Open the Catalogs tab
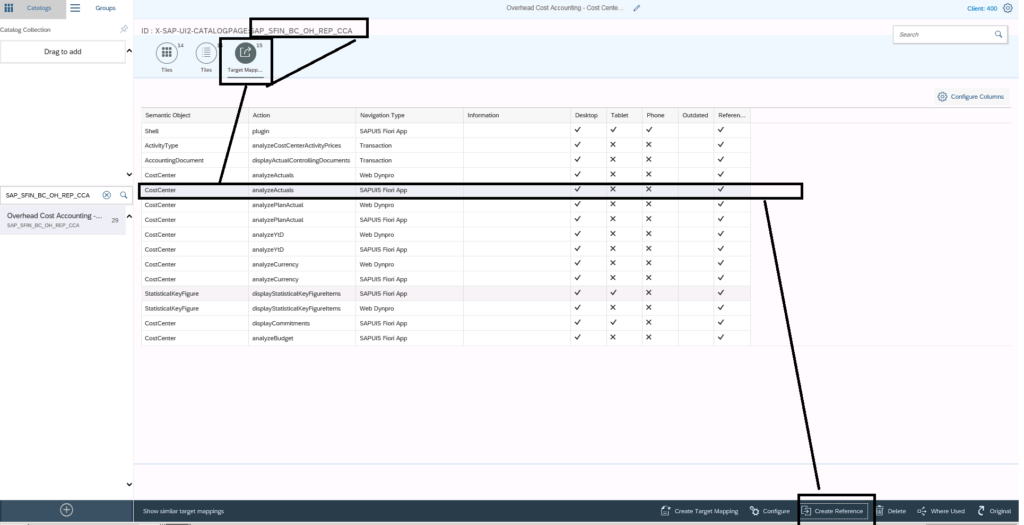 pyautogui.click(x=39, y=8)
